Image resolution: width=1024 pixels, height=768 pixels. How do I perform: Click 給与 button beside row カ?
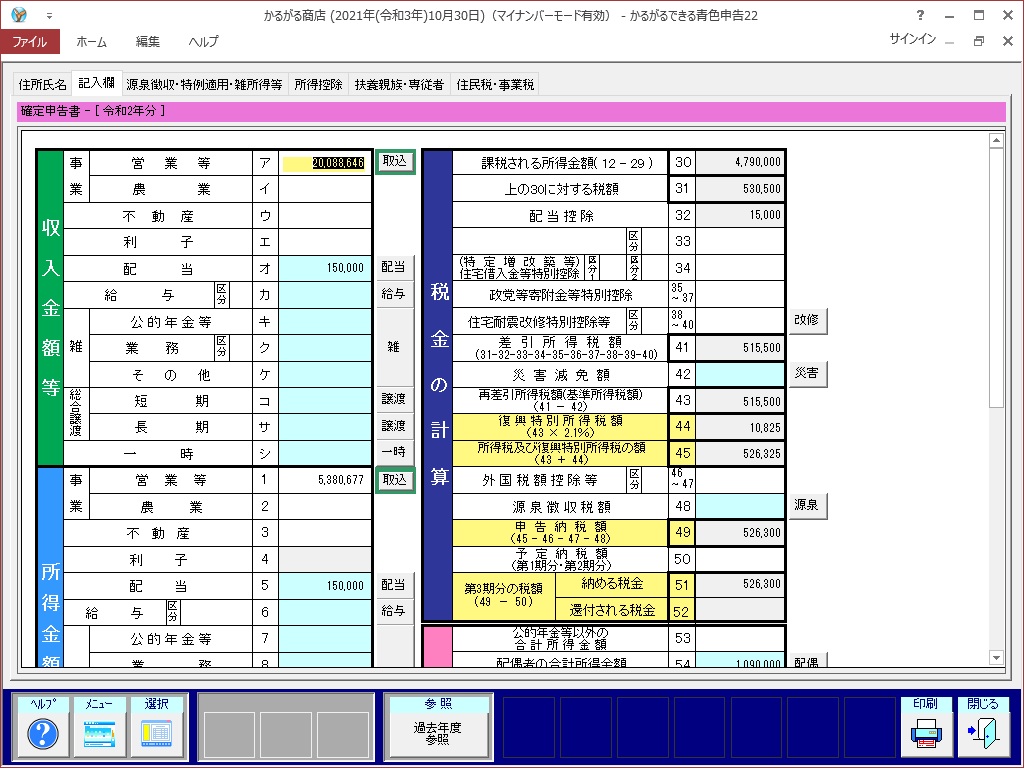(394, 294)
